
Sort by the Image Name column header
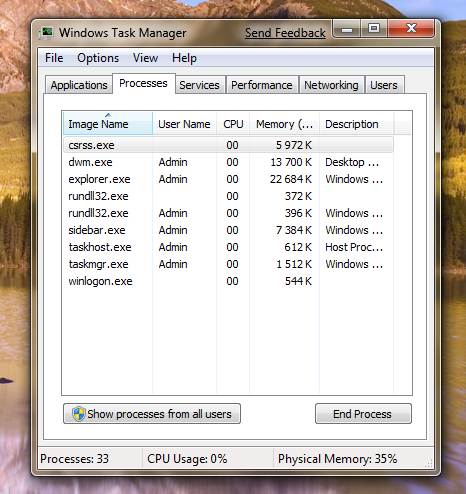click(108, 124)
